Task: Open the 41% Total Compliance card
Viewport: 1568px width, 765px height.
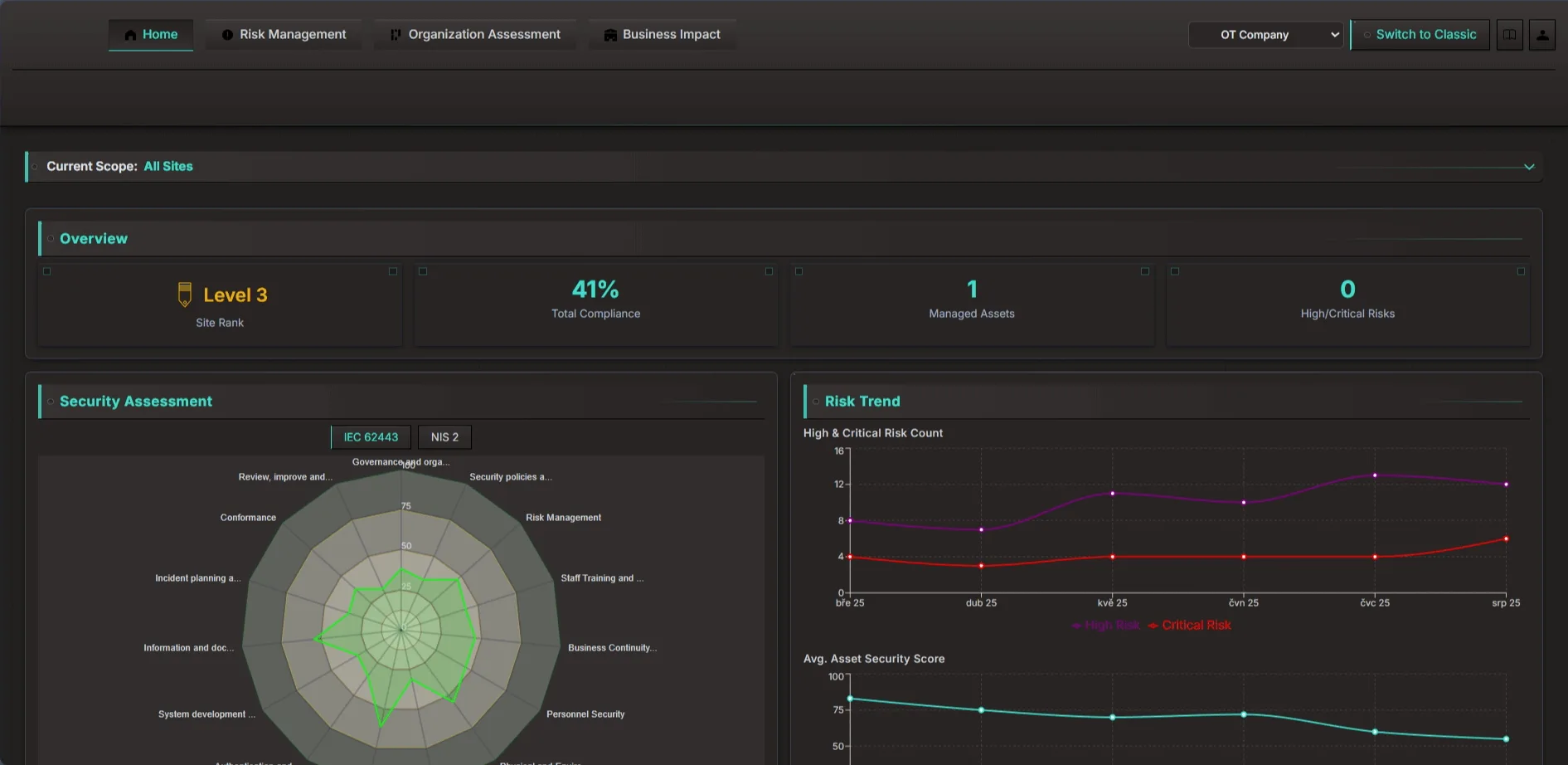Action: 595,300
